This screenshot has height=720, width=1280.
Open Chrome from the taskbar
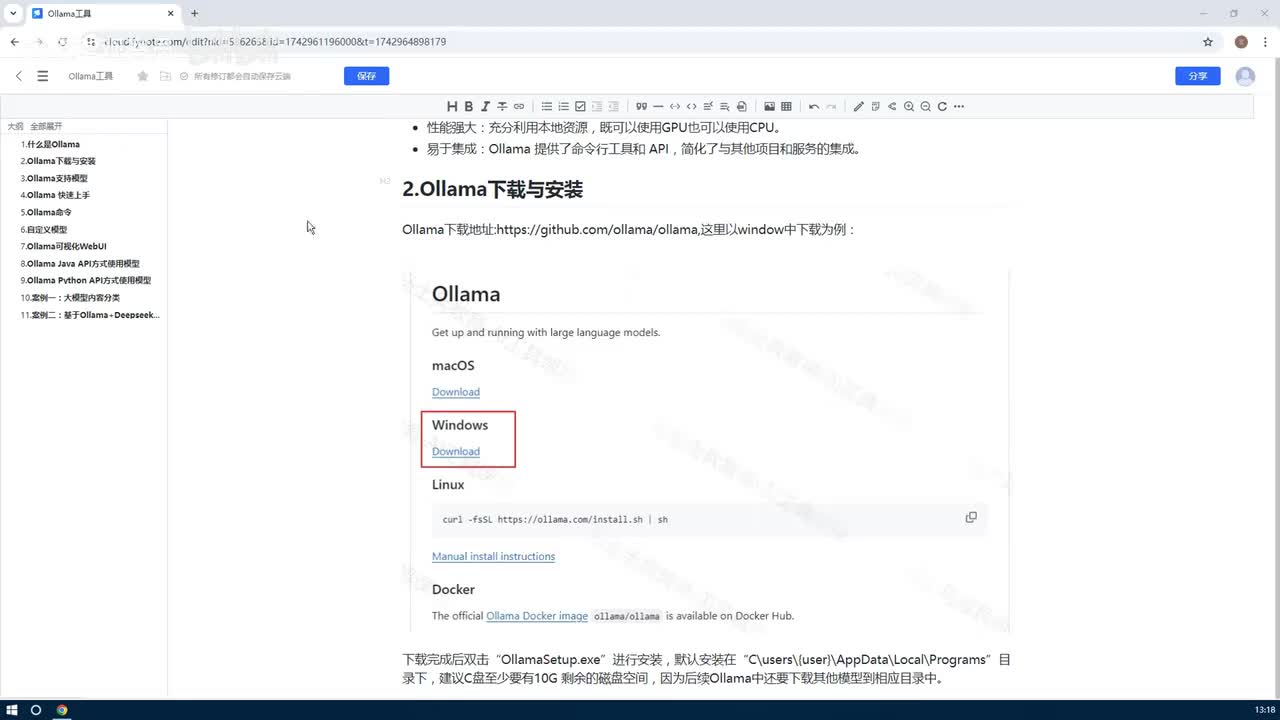click(x=62, y=710)
